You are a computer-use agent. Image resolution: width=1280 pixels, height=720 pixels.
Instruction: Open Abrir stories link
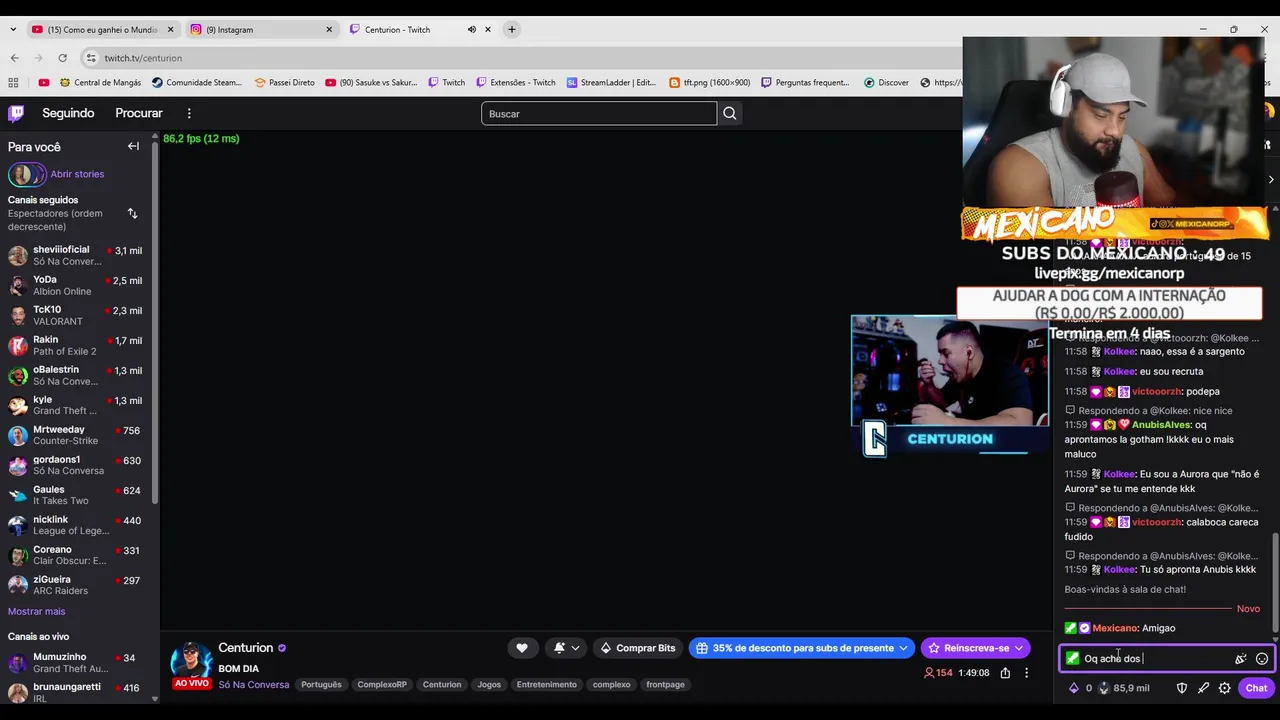point(77,174)
